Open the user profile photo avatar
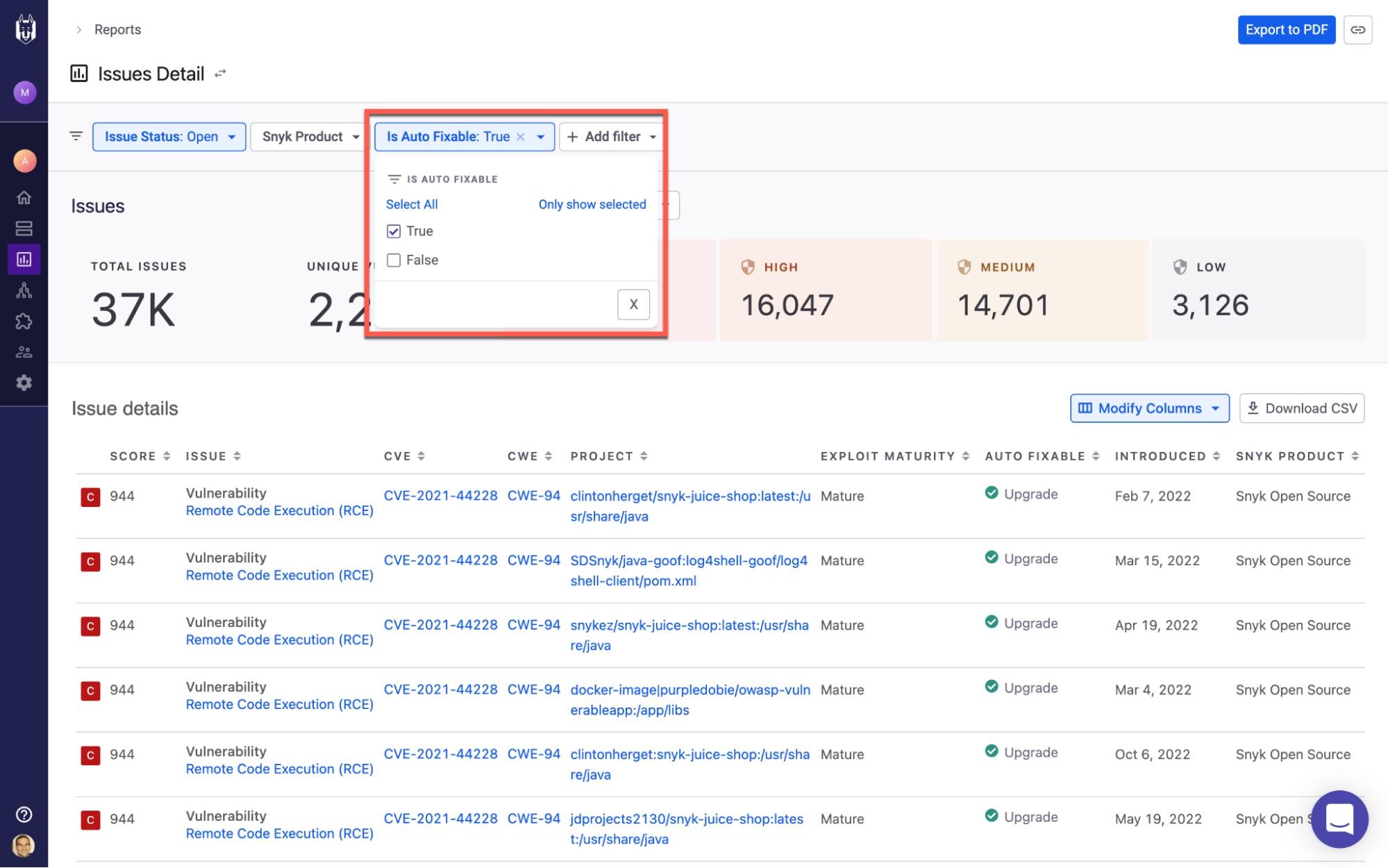 24,845
